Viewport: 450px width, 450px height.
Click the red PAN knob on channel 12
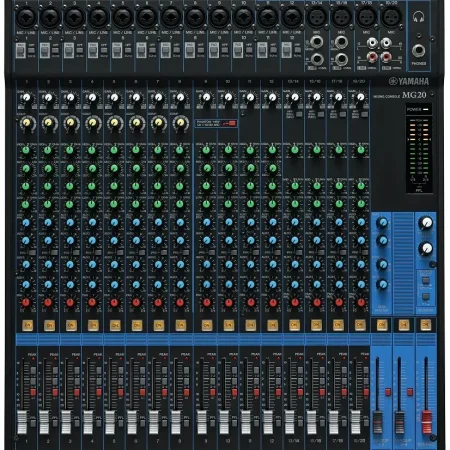273,303
